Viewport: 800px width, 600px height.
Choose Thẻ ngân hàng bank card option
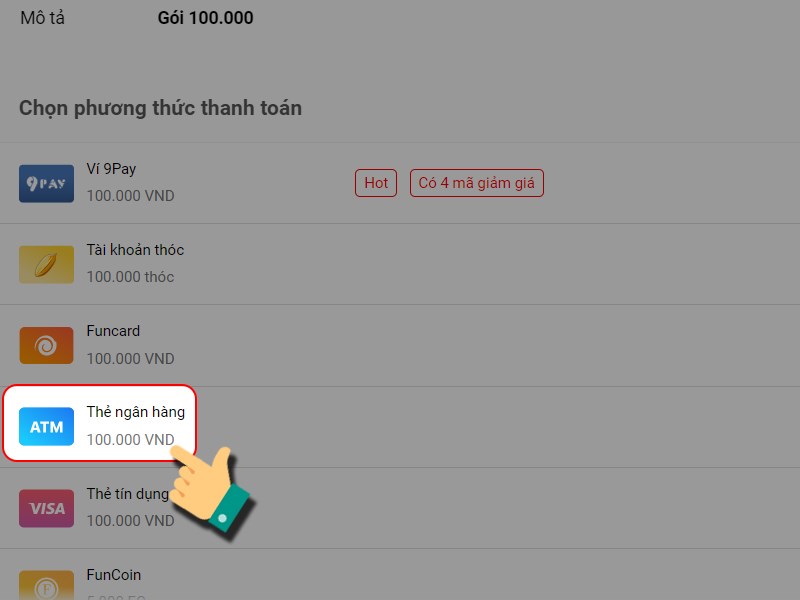[x=136, y=412]
